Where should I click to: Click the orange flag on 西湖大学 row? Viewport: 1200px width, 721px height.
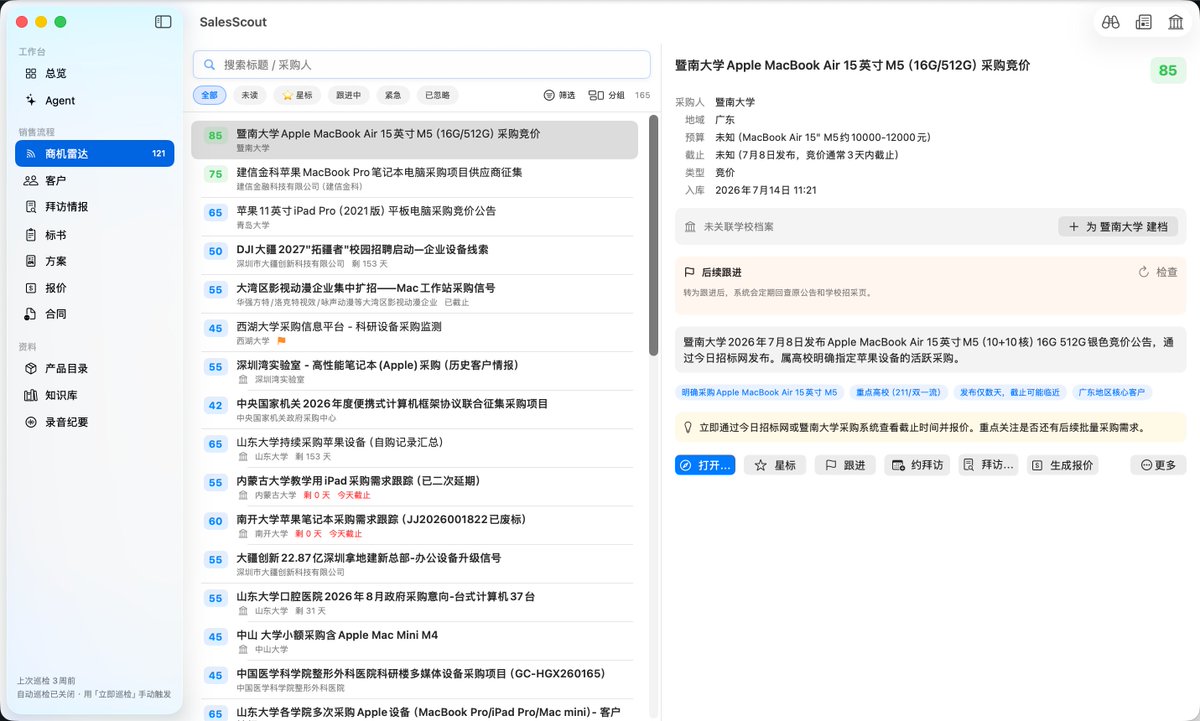(281, 341)
